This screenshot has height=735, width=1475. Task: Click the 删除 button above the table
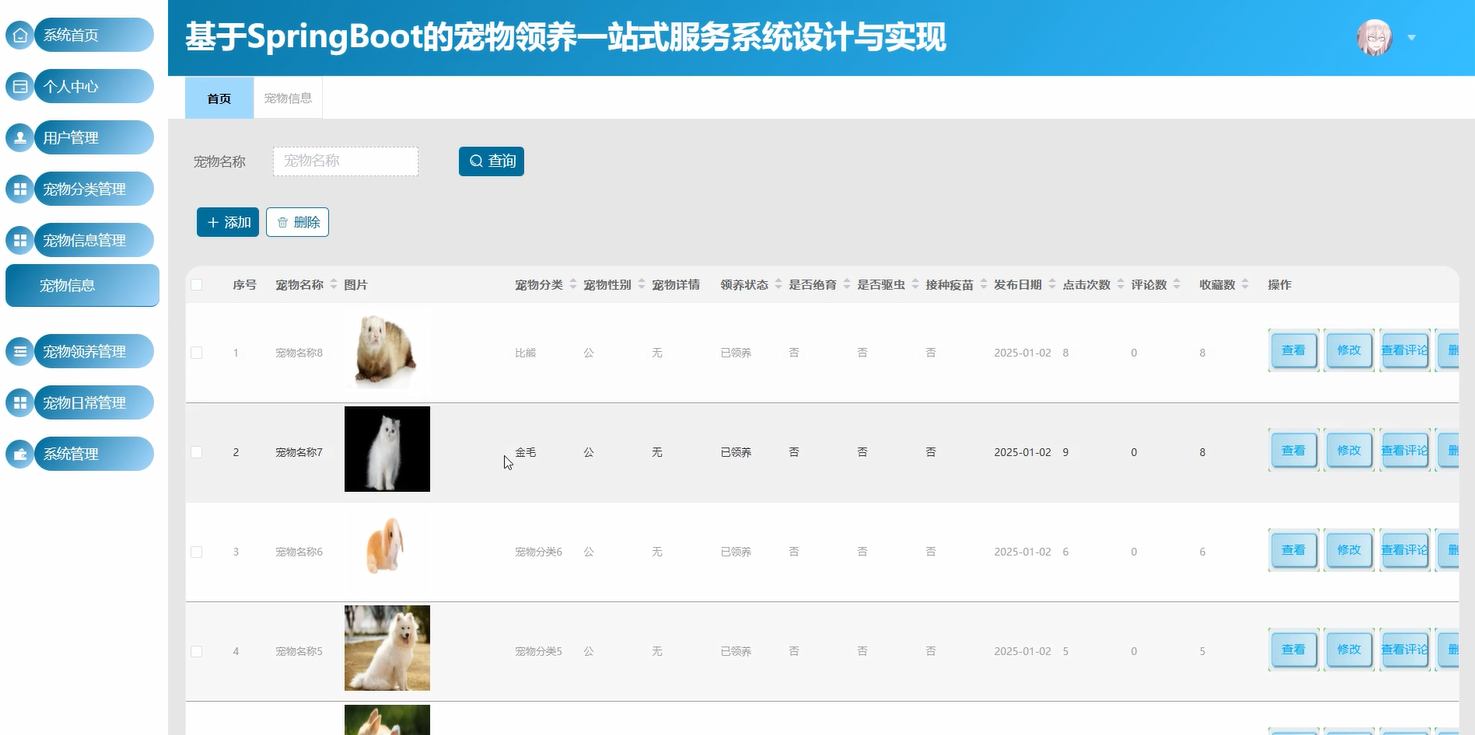(297, 222)
